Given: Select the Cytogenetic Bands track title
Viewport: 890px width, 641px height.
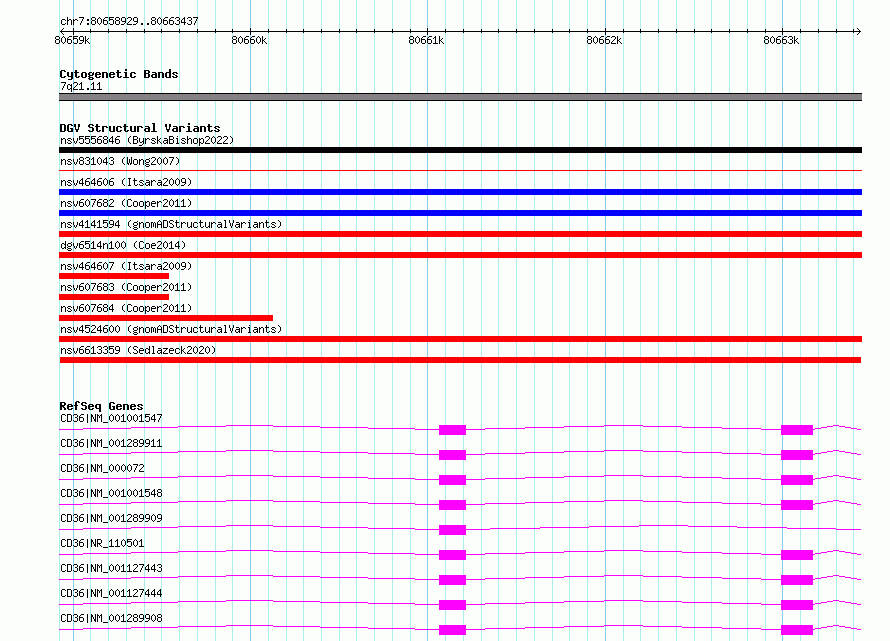Looking at the screenshot, I should (119, 74).
